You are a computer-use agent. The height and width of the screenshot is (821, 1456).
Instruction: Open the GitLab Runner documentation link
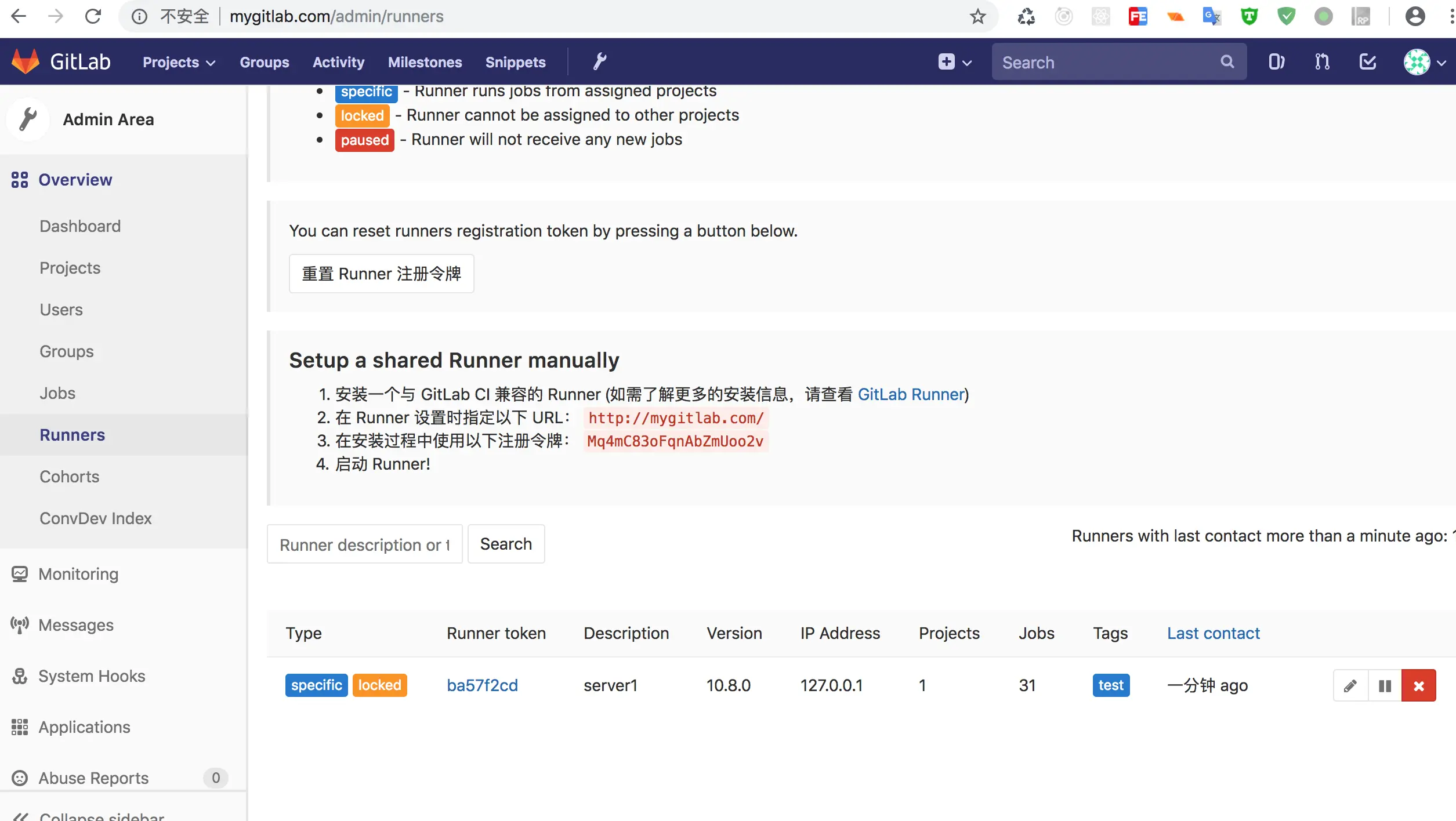[911, 394]
